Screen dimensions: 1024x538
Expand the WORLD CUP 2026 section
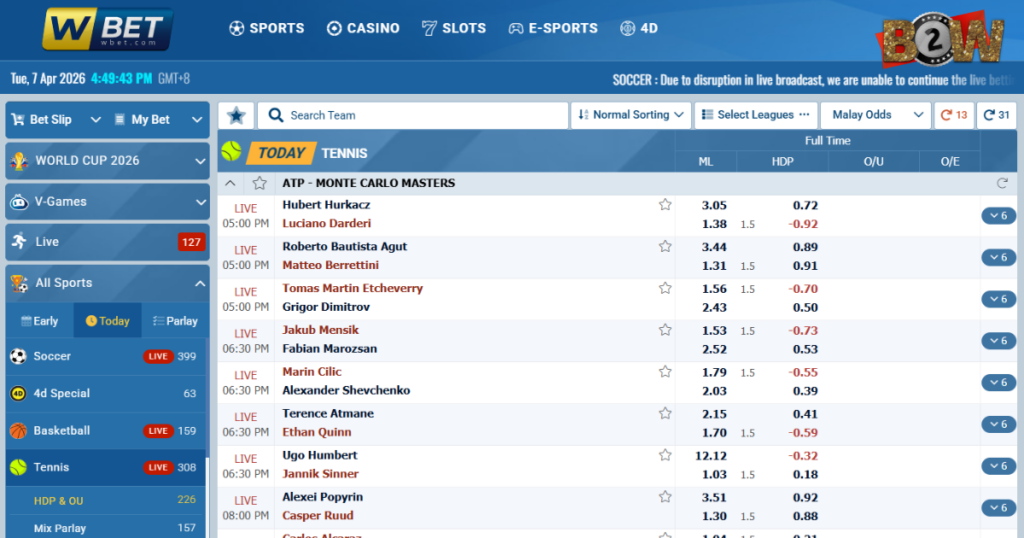click(x=108, y=161)
